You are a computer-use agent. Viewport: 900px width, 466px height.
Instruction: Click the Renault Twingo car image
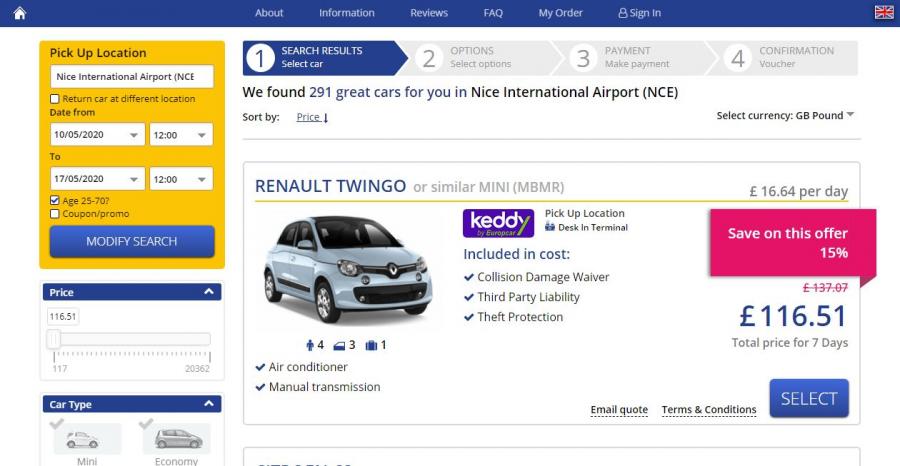347,269
